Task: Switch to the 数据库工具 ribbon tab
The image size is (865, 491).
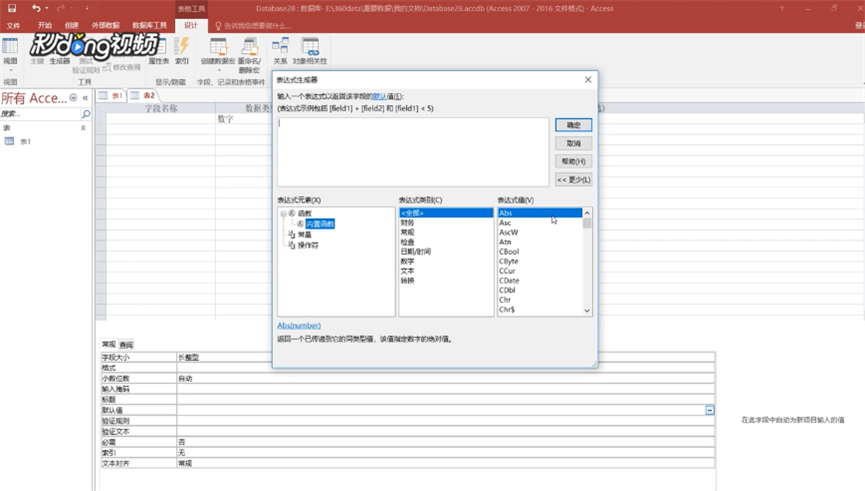Action: 149,25
